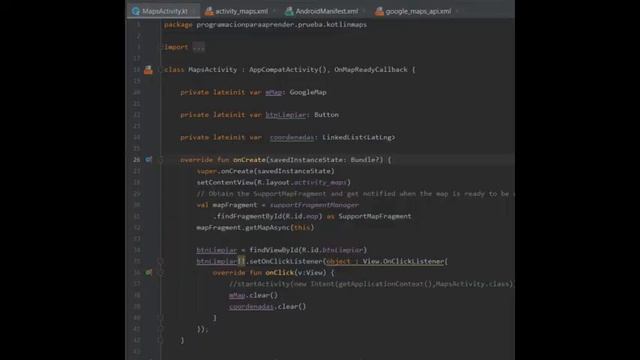The width and height of the screenshot is (640, 360).
Task: Click line number 26 in the gutter
Action: pyautogui.click(x=136, y=160)
